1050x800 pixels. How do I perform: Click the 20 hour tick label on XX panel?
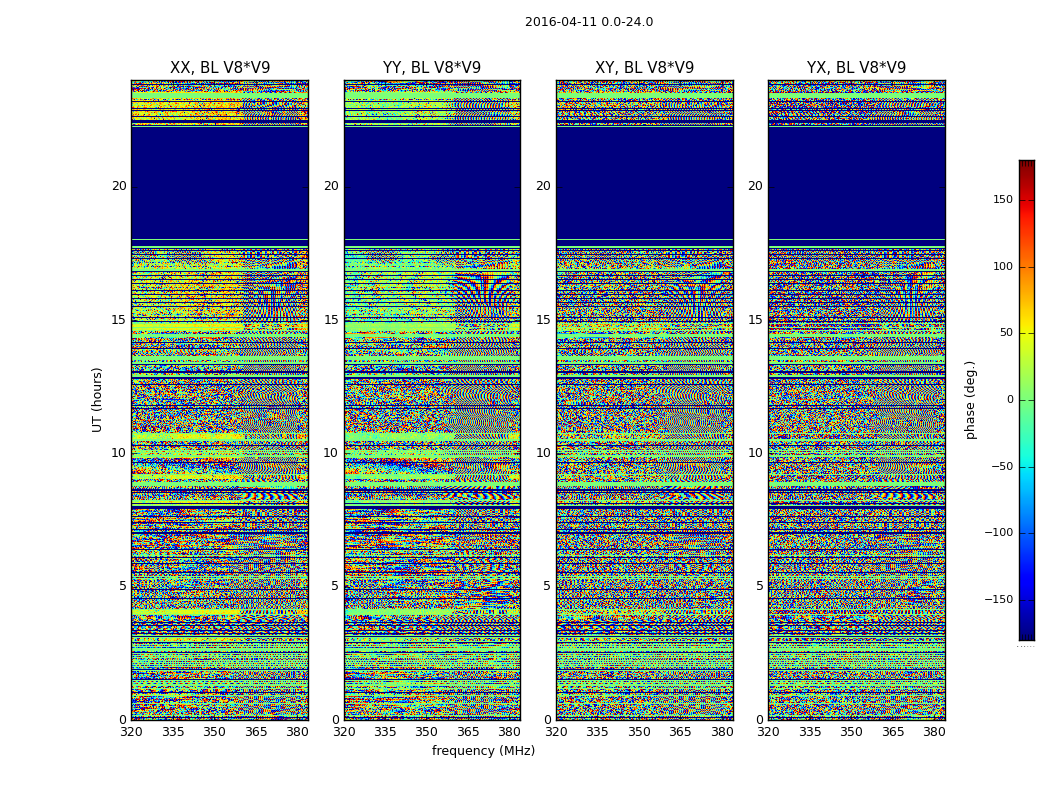119,186
